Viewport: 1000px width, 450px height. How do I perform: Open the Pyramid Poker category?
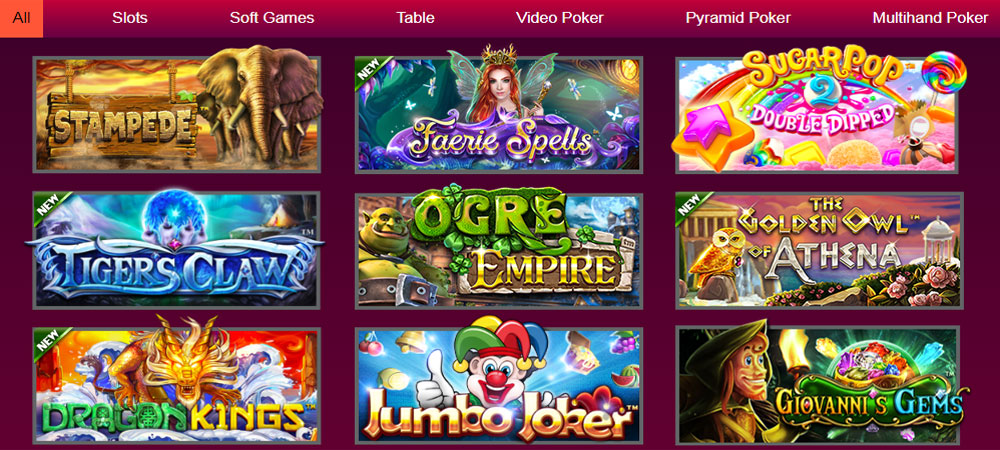coord(738,18)
